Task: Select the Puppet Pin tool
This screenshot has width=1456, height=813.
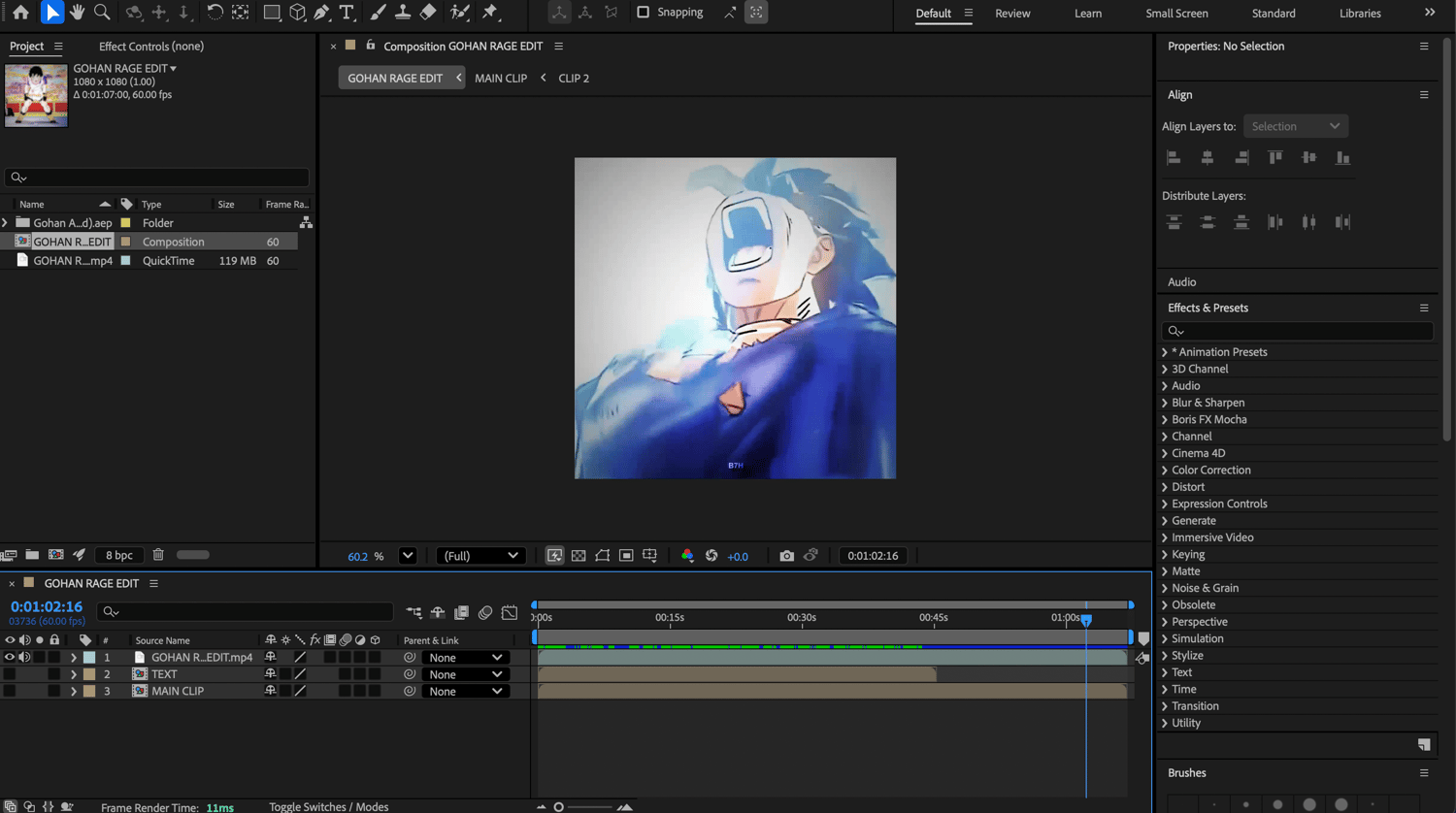Action: pyautogui.click(x=490, y=13)
